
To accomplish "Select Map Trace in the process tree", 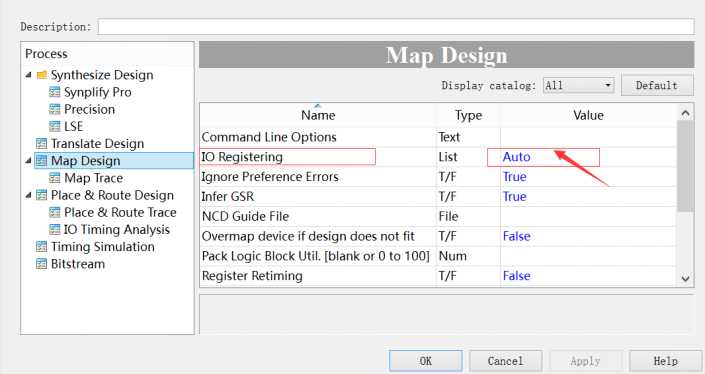I will (94, 178).
